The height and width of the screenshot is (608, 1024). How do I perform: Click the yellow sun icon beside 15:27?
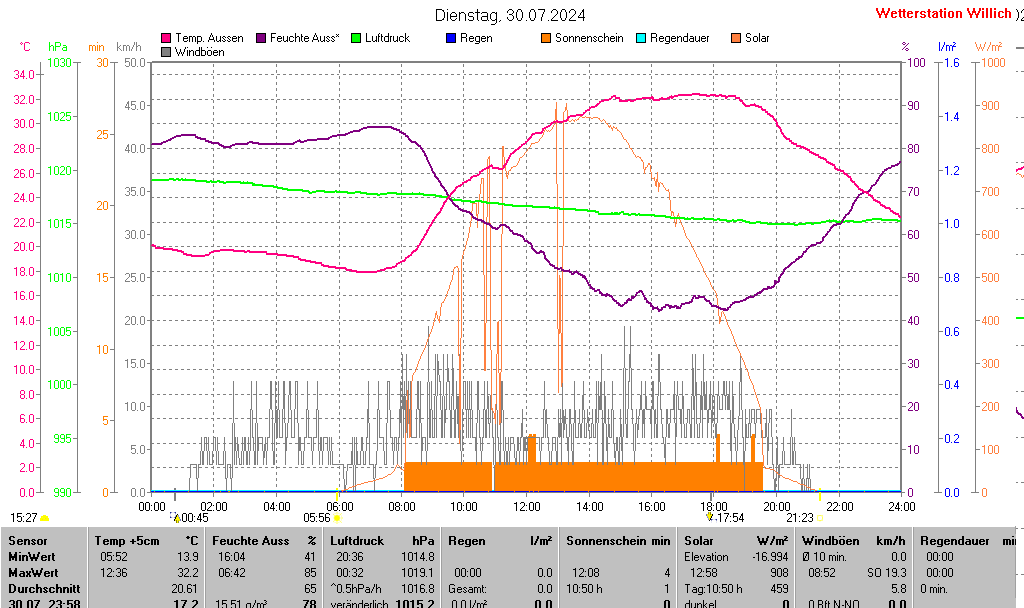click(44, 519)
